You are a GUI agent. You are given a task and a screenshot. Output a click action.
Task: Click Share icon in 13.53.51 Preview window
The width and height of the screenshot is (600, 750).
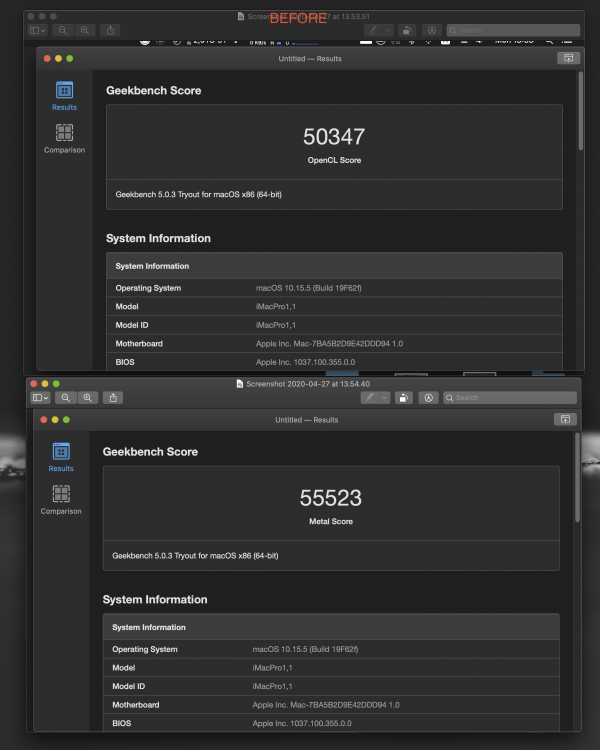tap(111, 30)
